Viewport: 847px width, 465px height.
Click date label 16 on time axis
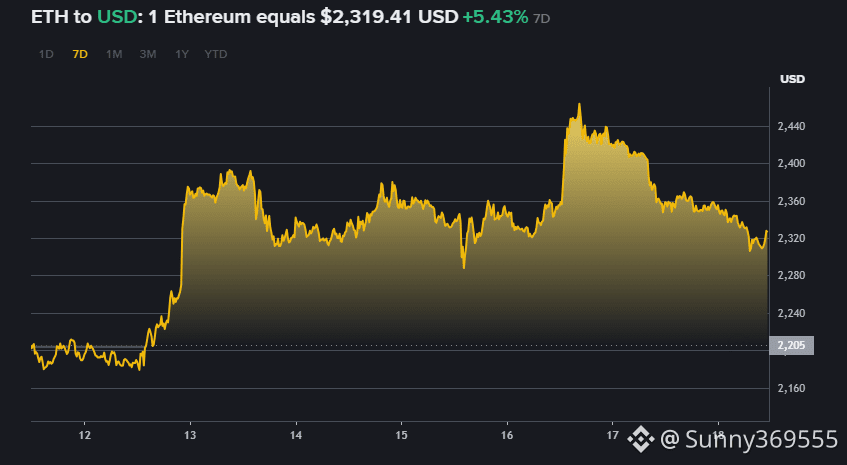[x=507, y=436]
